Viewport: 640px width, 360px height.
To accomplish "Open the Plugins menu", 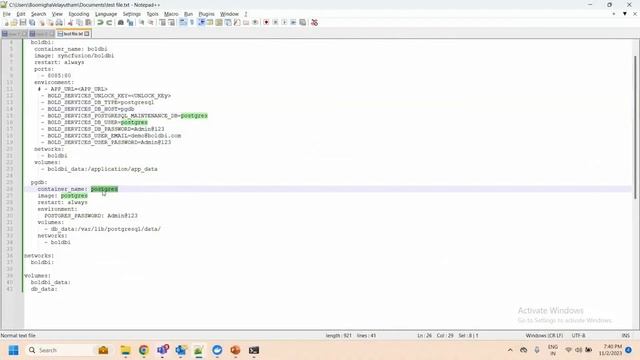I will coord(206,14).
